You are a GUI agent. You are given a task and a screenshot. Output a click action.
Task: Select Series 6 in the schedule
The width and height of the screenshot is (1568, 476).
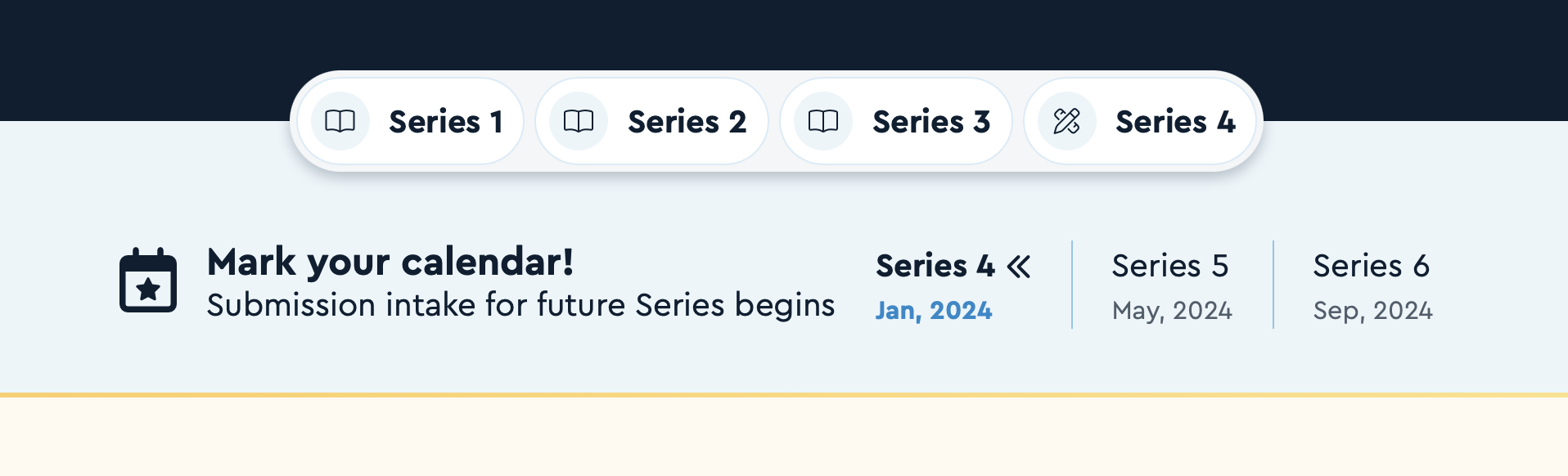pyautogui.click(x=1372, y=266)
